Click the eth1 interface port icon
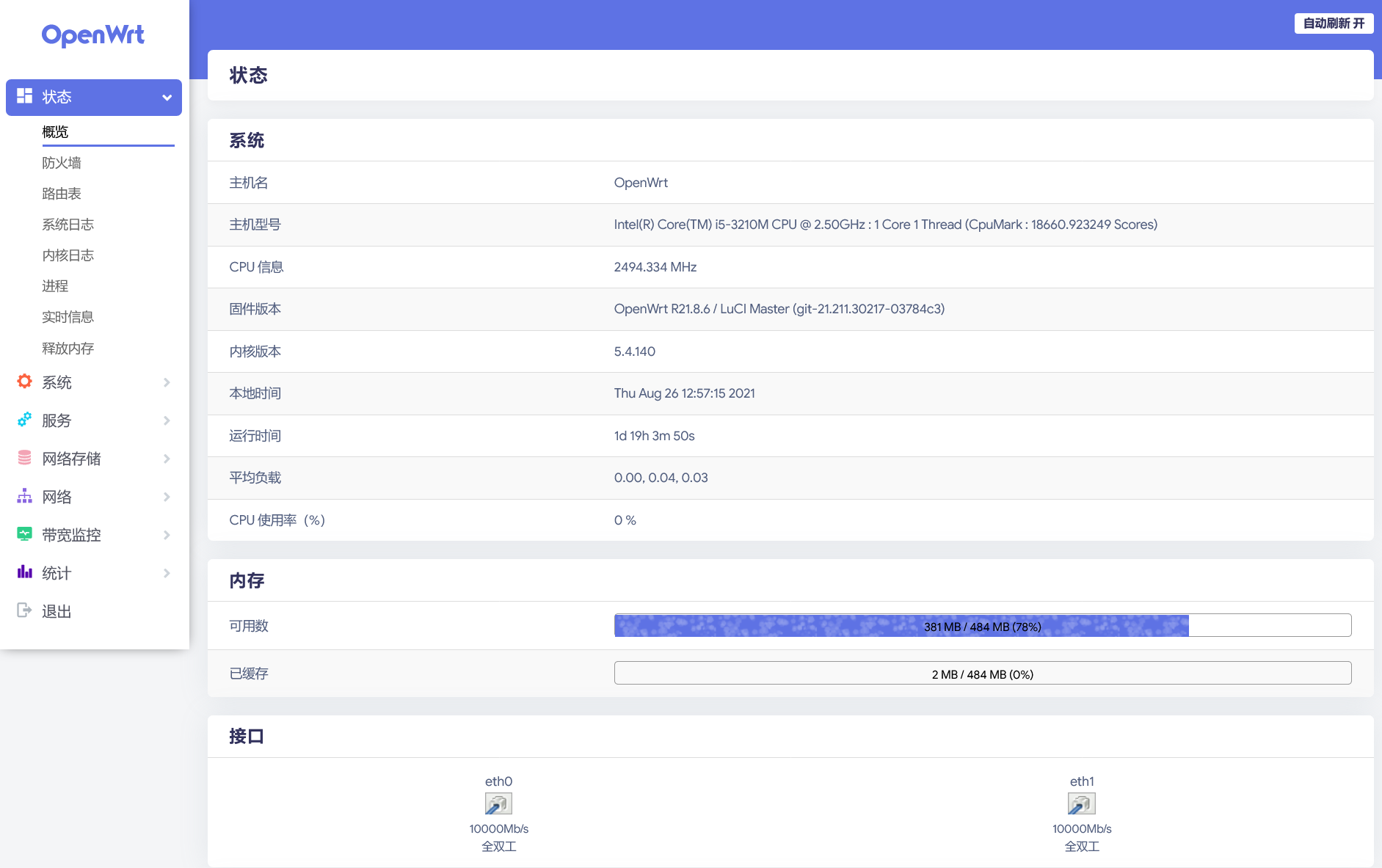Viewport: 1382px width, 868px height. point(1082,804)
